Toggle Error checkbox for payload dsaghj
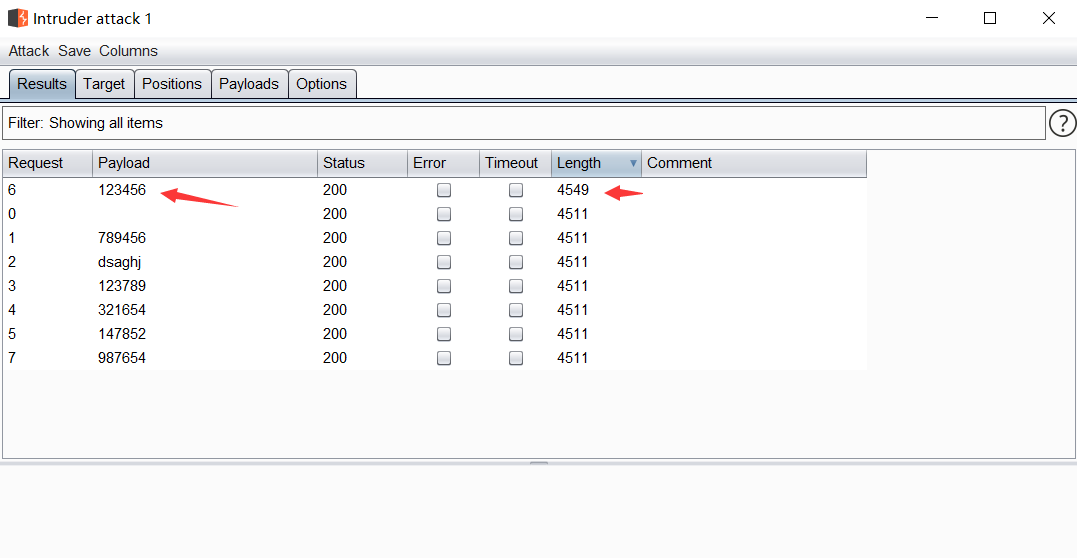 click(444, 262)
